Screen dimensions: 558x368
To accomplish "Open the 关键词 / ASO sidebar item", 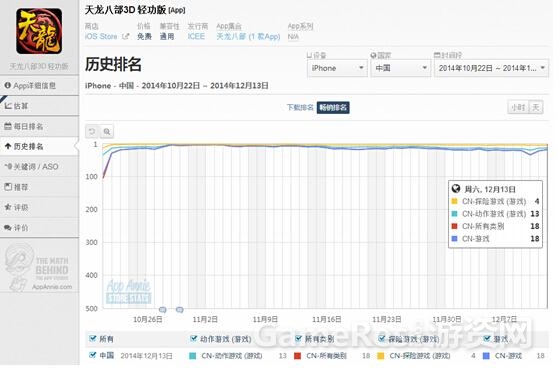I will (39, 167).
